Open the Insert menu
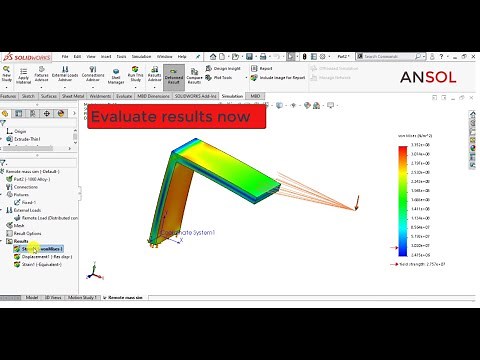This screenshot has height=360, width=480. click(x=106, y=57)
